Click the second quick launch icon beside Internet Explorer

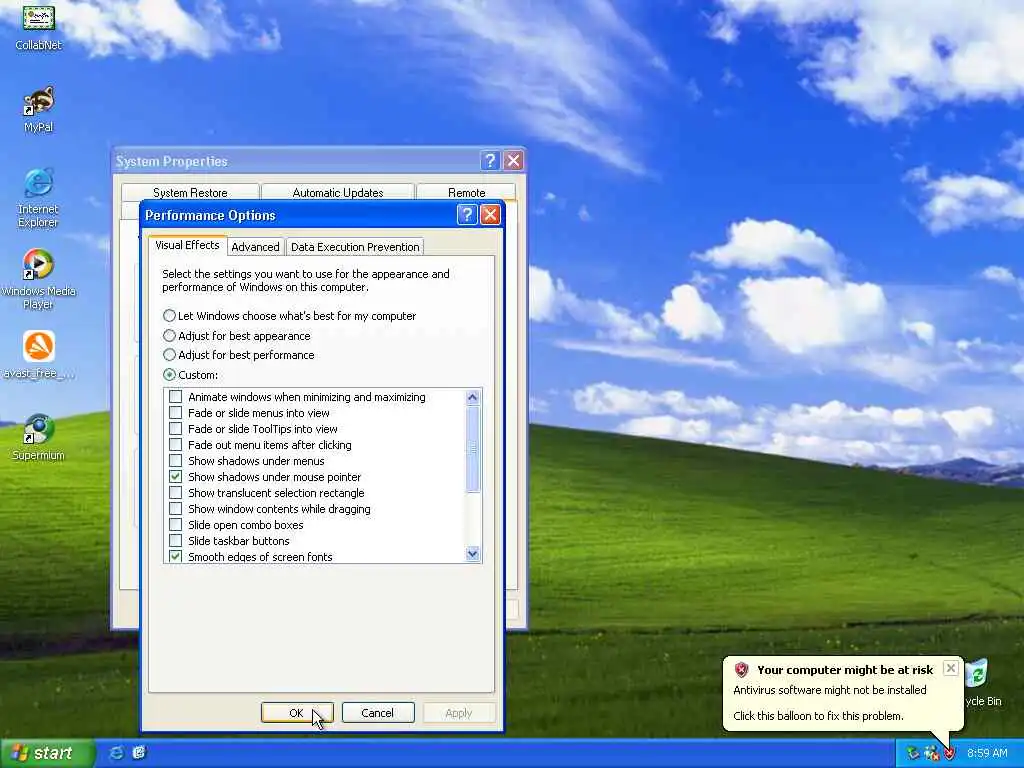[138, 753]
